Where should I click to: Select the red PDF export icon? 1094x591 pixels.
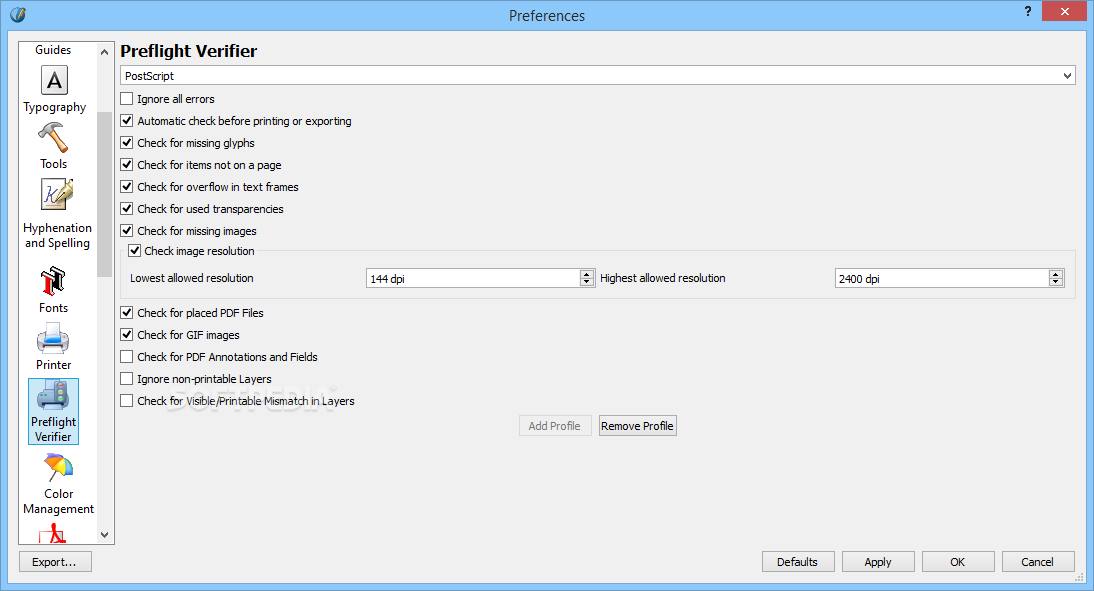52,534
